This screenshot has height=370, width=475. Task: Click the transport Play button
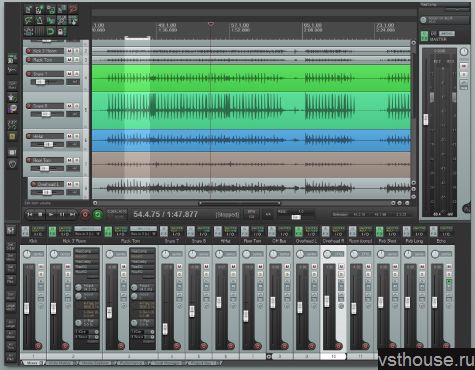[x=51, y=215]
